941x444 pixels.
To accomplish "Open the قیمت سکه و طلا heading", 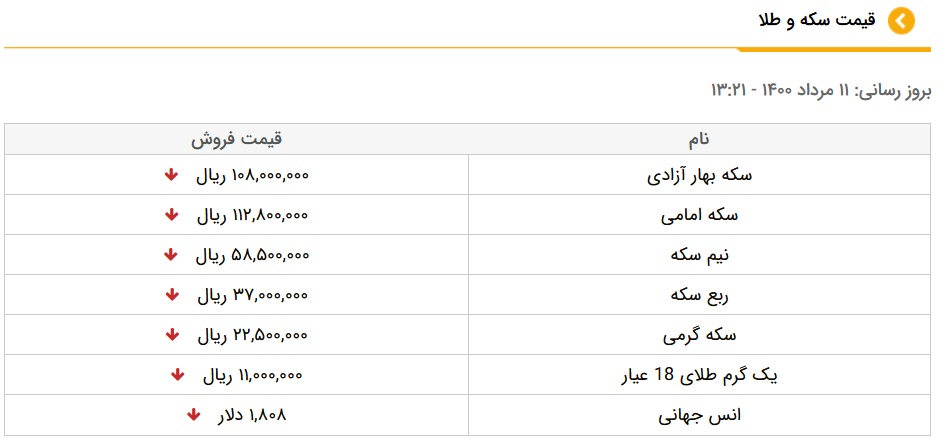I will 818,21.
